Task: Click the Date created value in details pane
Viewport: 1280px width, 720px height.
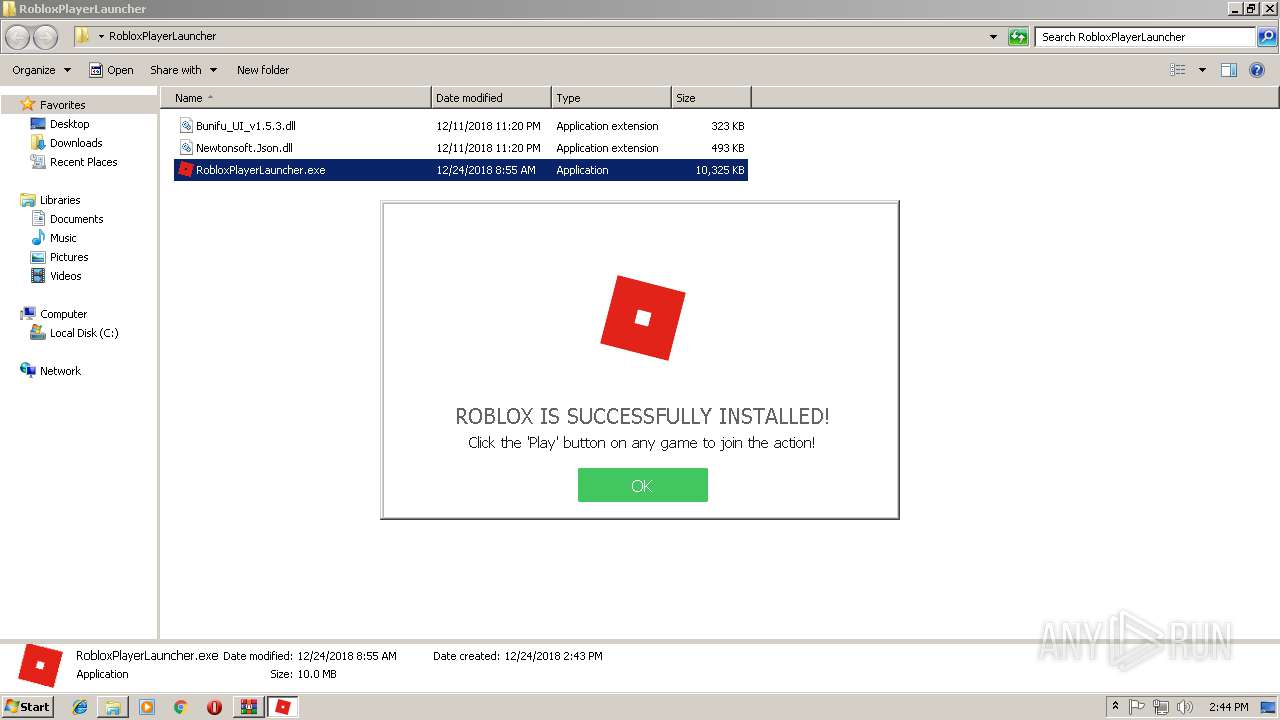Action: tap(553, 656)
